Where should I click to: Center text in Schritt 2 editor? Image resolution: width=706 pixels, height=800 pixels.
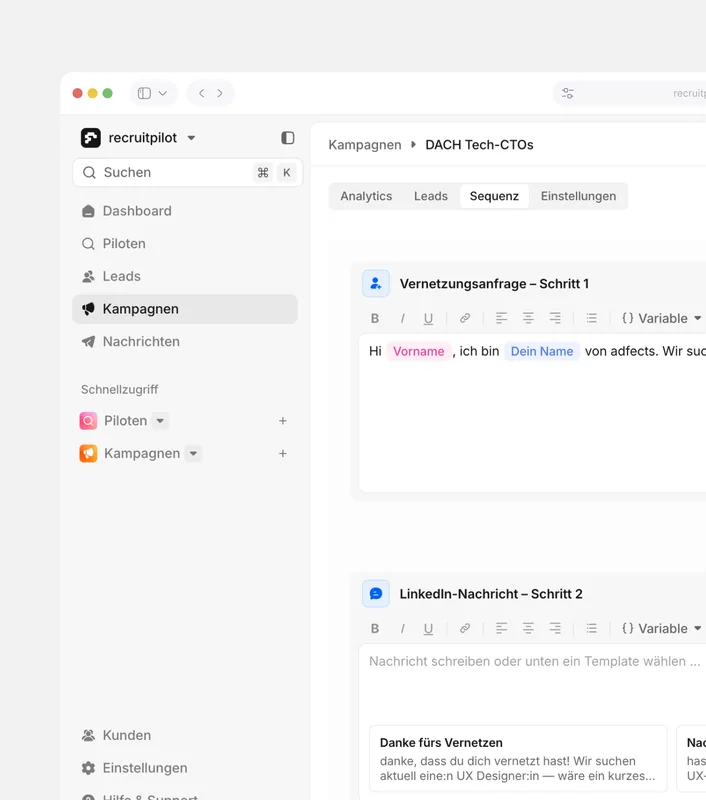click(x=528, y=629)
